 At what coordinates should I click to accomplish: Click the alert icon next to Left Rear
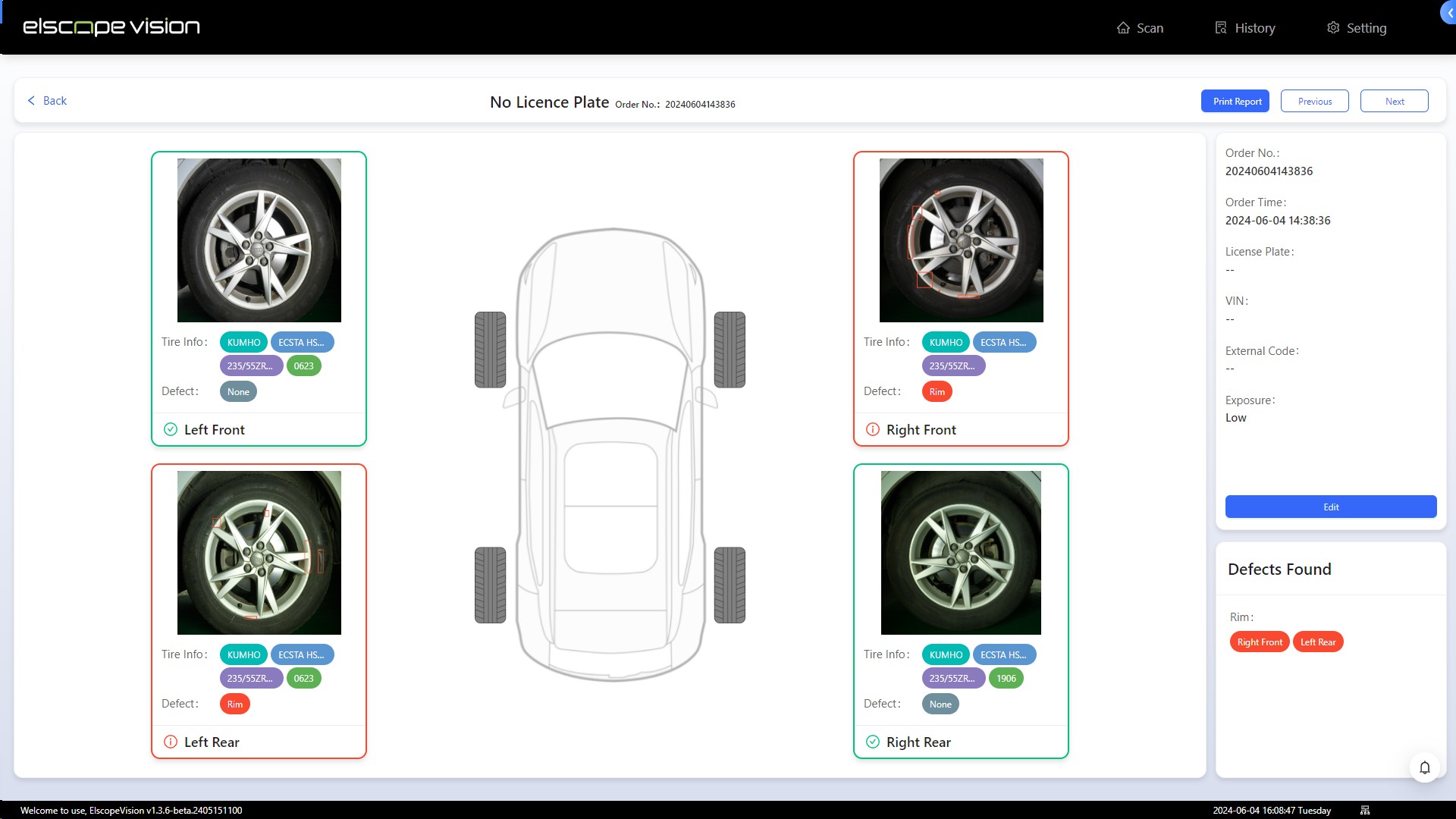tap(170, 742)
